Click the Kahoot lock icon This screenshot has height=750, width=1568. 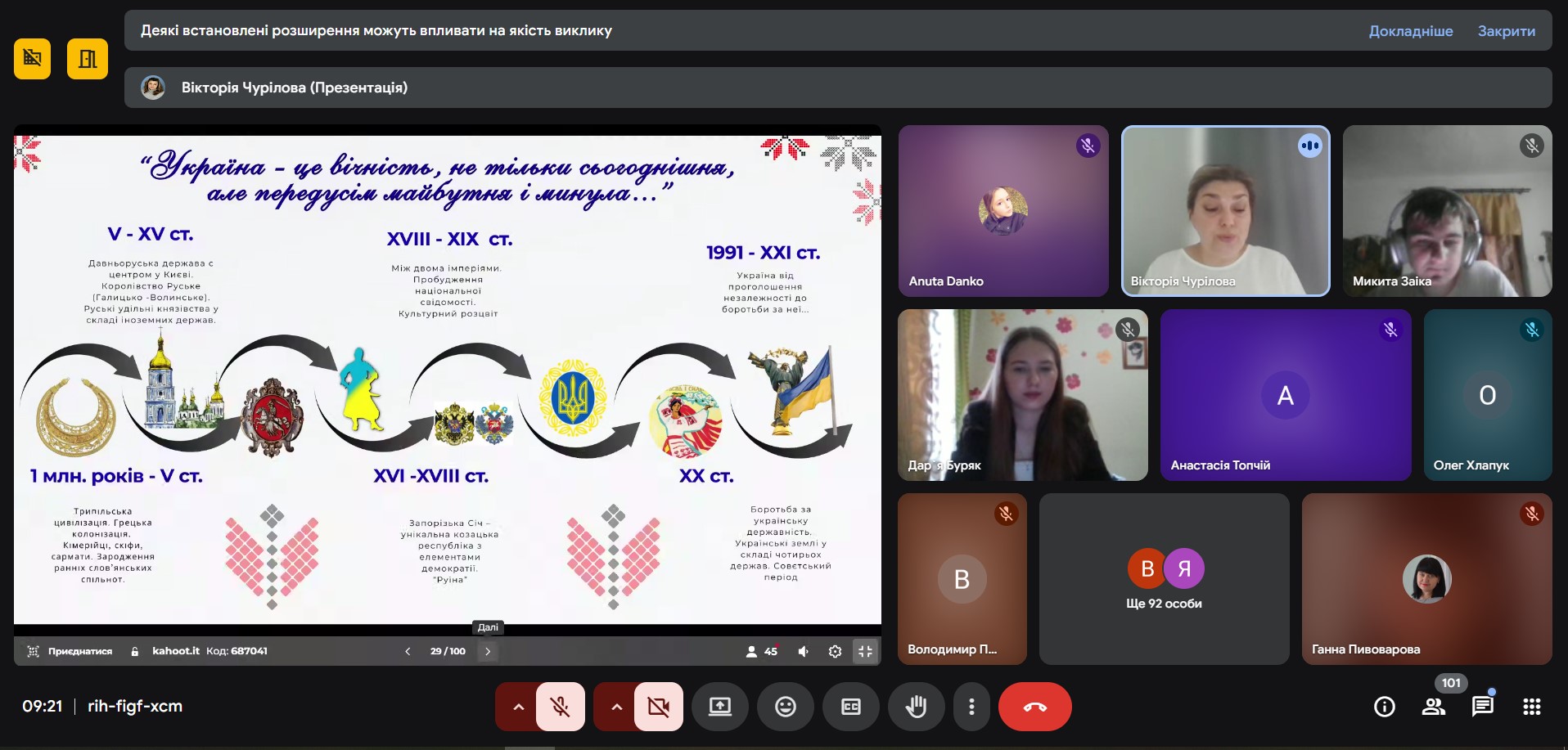[x=133, y=651]
